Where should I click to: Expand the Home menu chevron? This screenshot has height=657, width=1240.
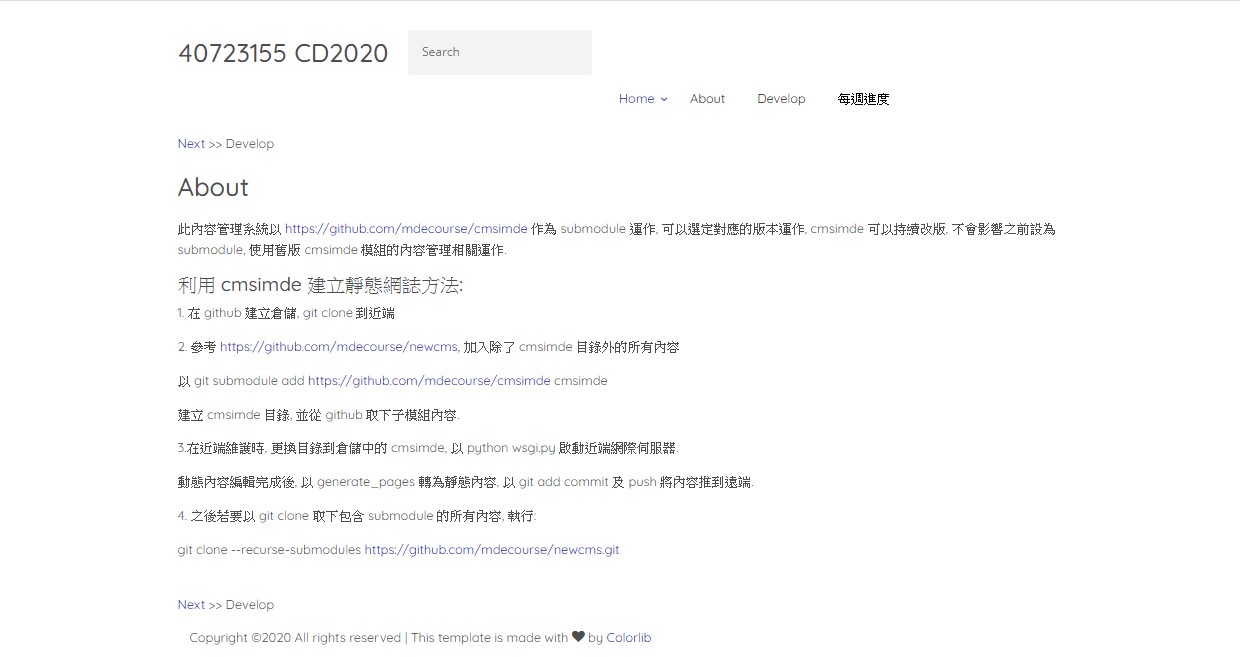point(664,99)
